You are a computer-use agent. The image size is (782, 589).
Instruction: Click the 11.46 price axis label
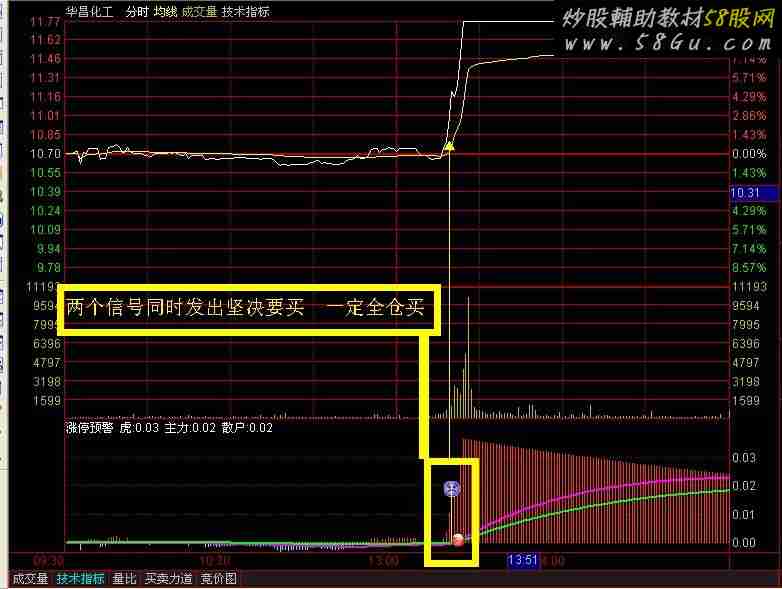[x=45, y=59]
